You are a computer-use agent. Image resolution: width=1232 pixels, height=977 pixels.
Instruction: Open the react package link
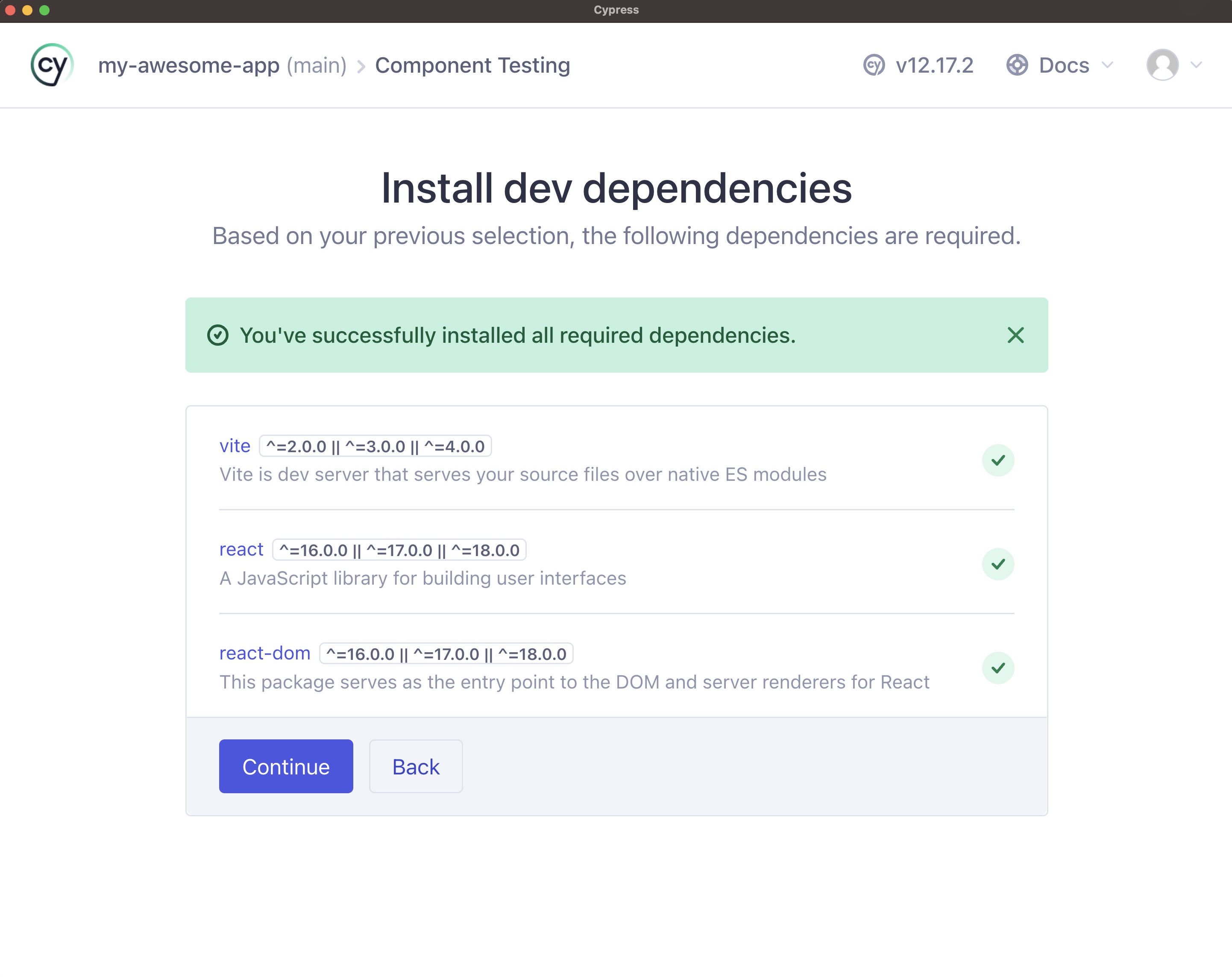[x=241, y=549]
